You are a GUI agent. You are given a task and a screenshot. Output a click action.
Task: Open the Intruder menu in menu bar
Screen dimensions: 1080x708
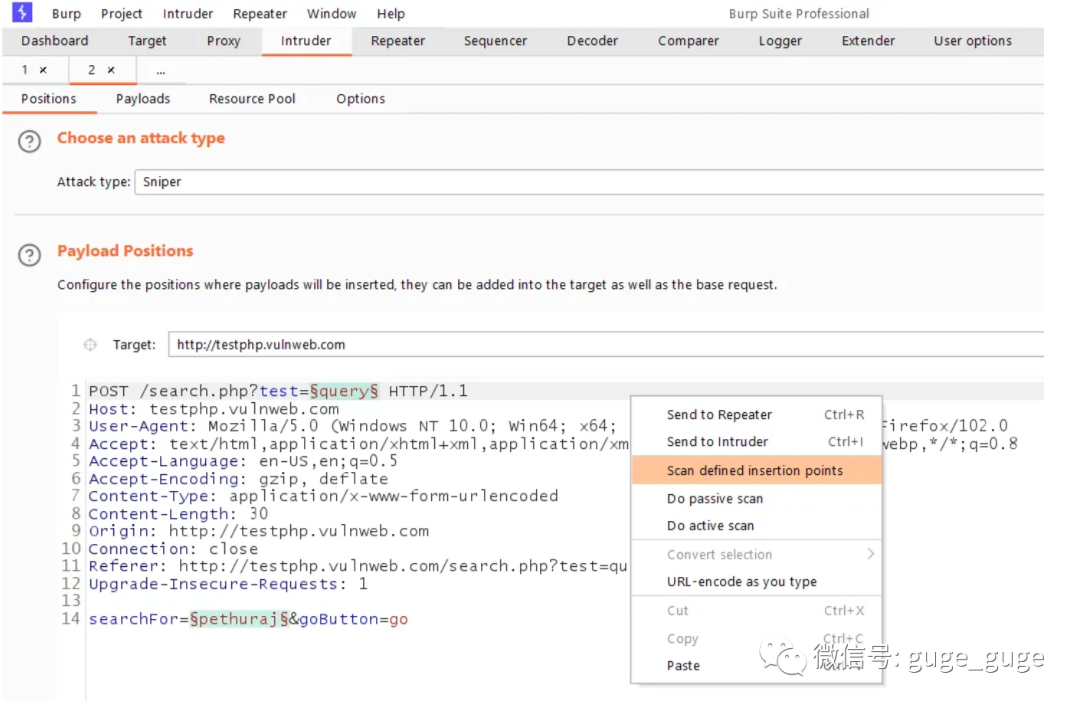click(x=187, y=14)
